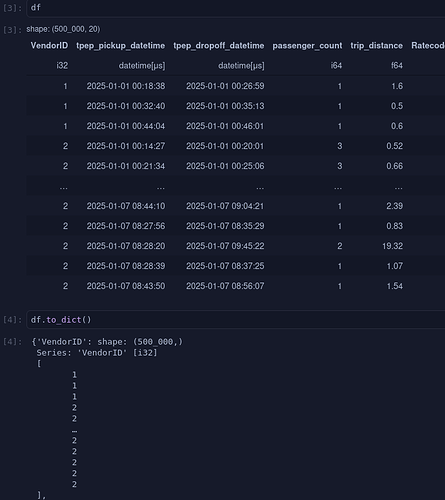Click the trip distance value 19.32
This screenshot has width=445, height=500.
tap(393, 246)
